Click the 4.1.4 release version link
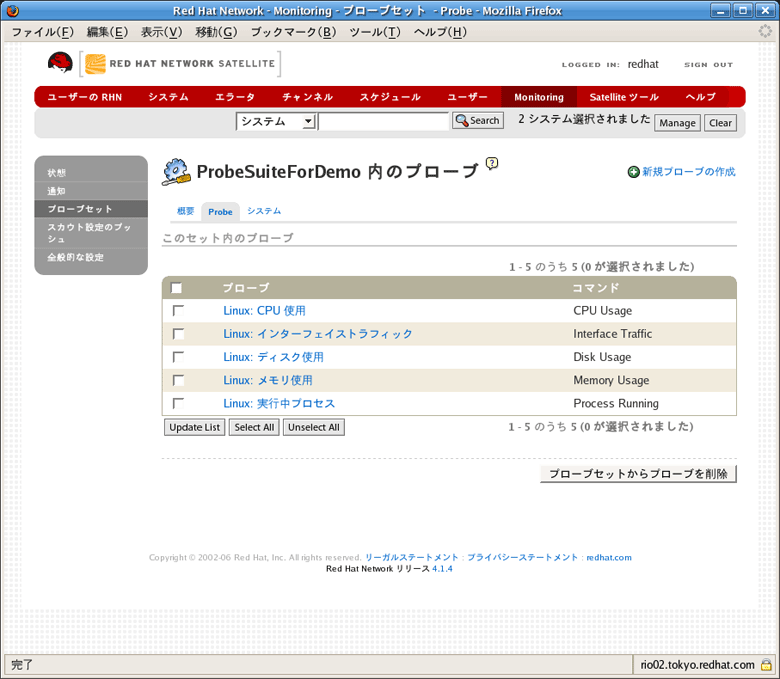The image size is (780, 679). (442, 569)
